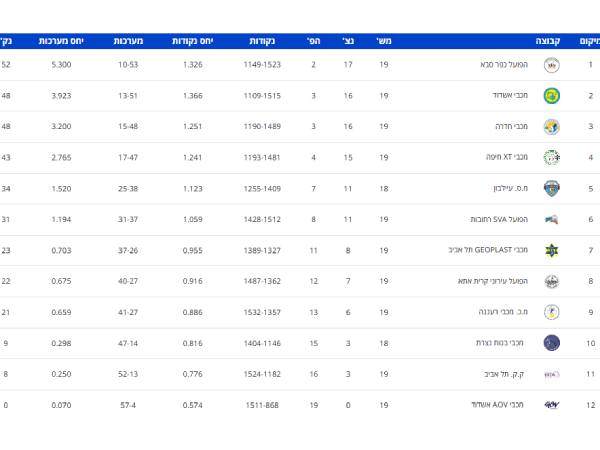The height and width of the screenshot is (450, 600).
Task: Click the מערכות column header
Action: pos(128,41)
